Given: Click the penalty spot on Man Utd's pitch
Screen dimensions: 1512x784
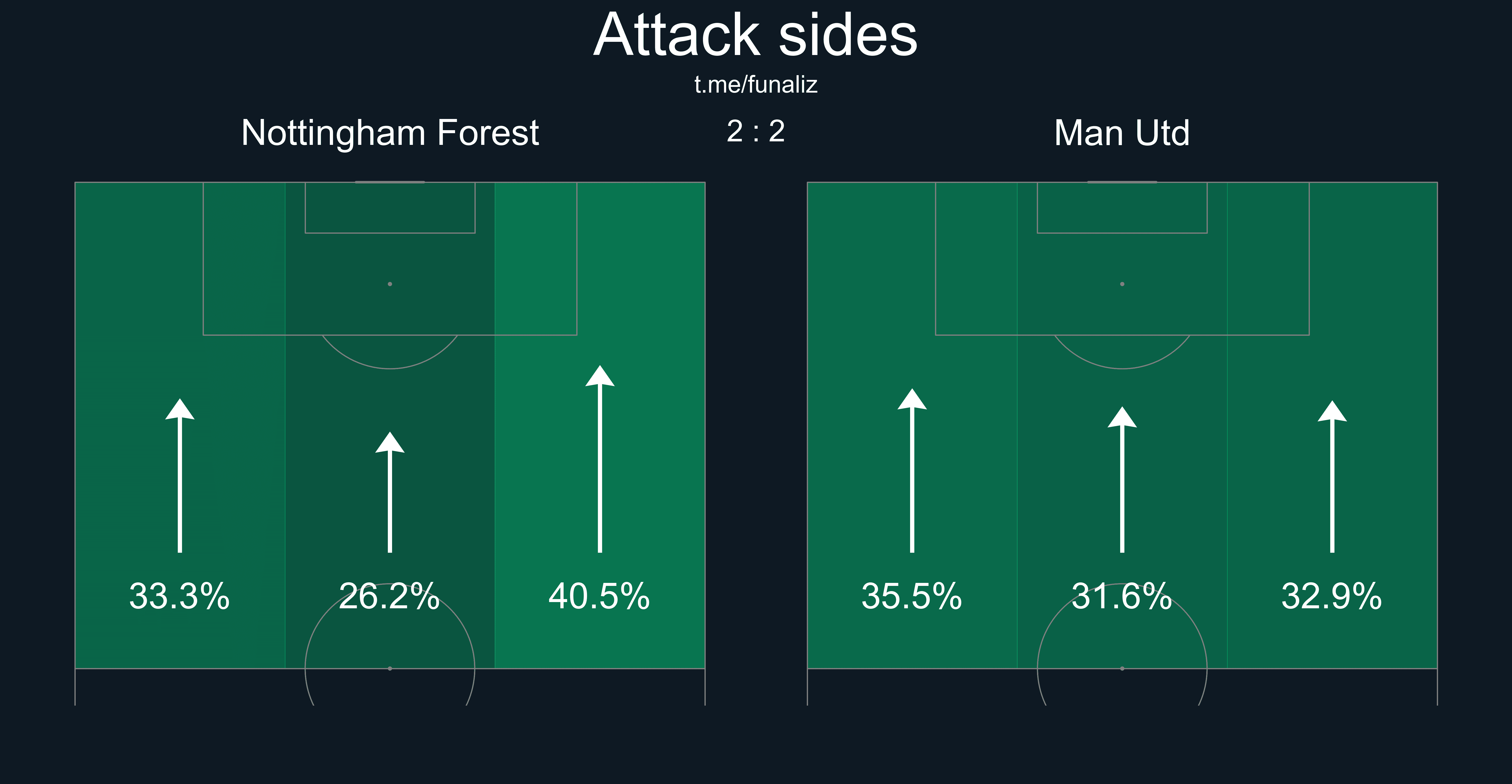Looking at the screenshot, I should pos(1122,284).
